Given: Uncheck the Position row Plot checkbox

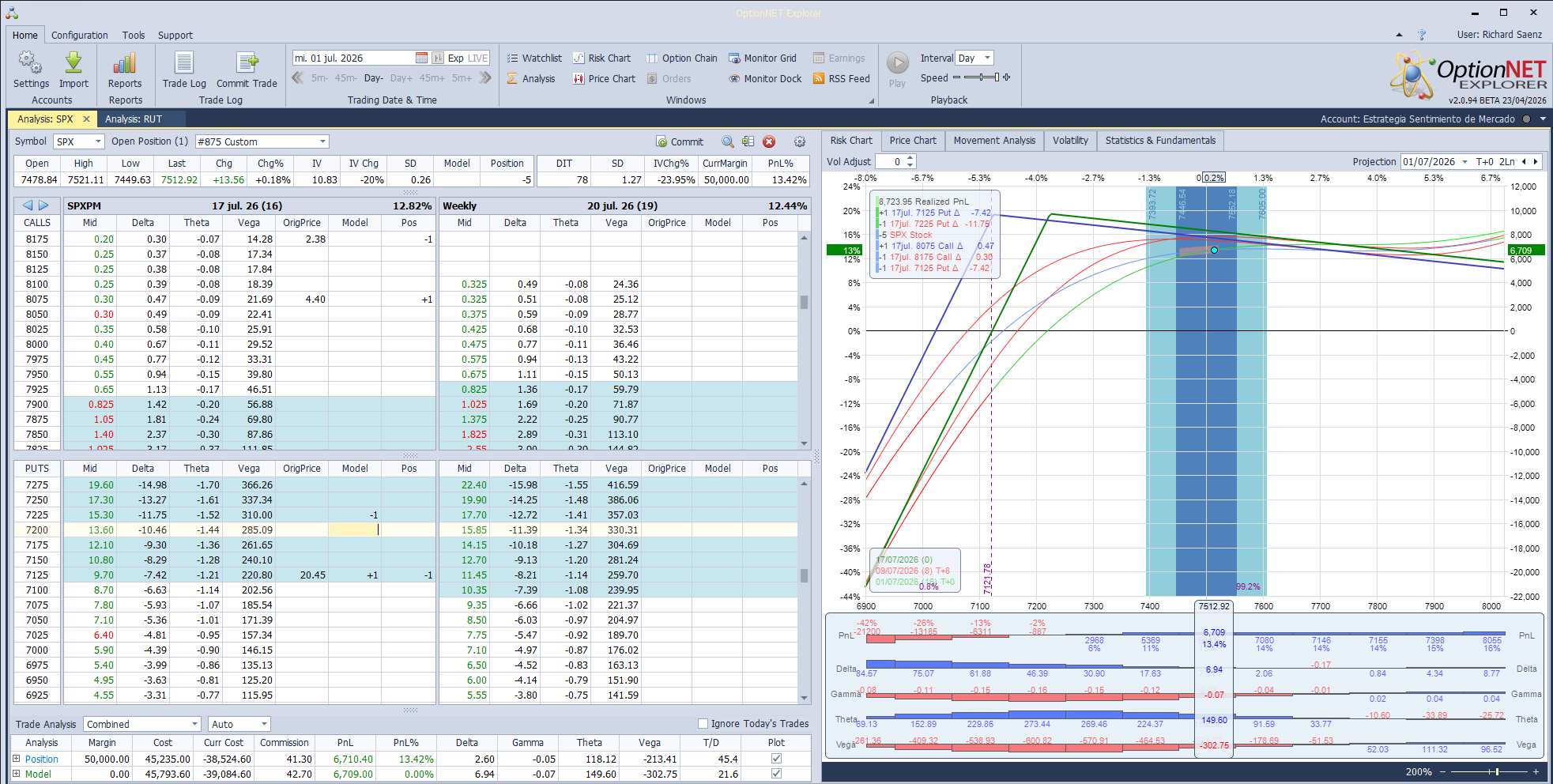Looking at the screenshot, I should tap(776, 759).
